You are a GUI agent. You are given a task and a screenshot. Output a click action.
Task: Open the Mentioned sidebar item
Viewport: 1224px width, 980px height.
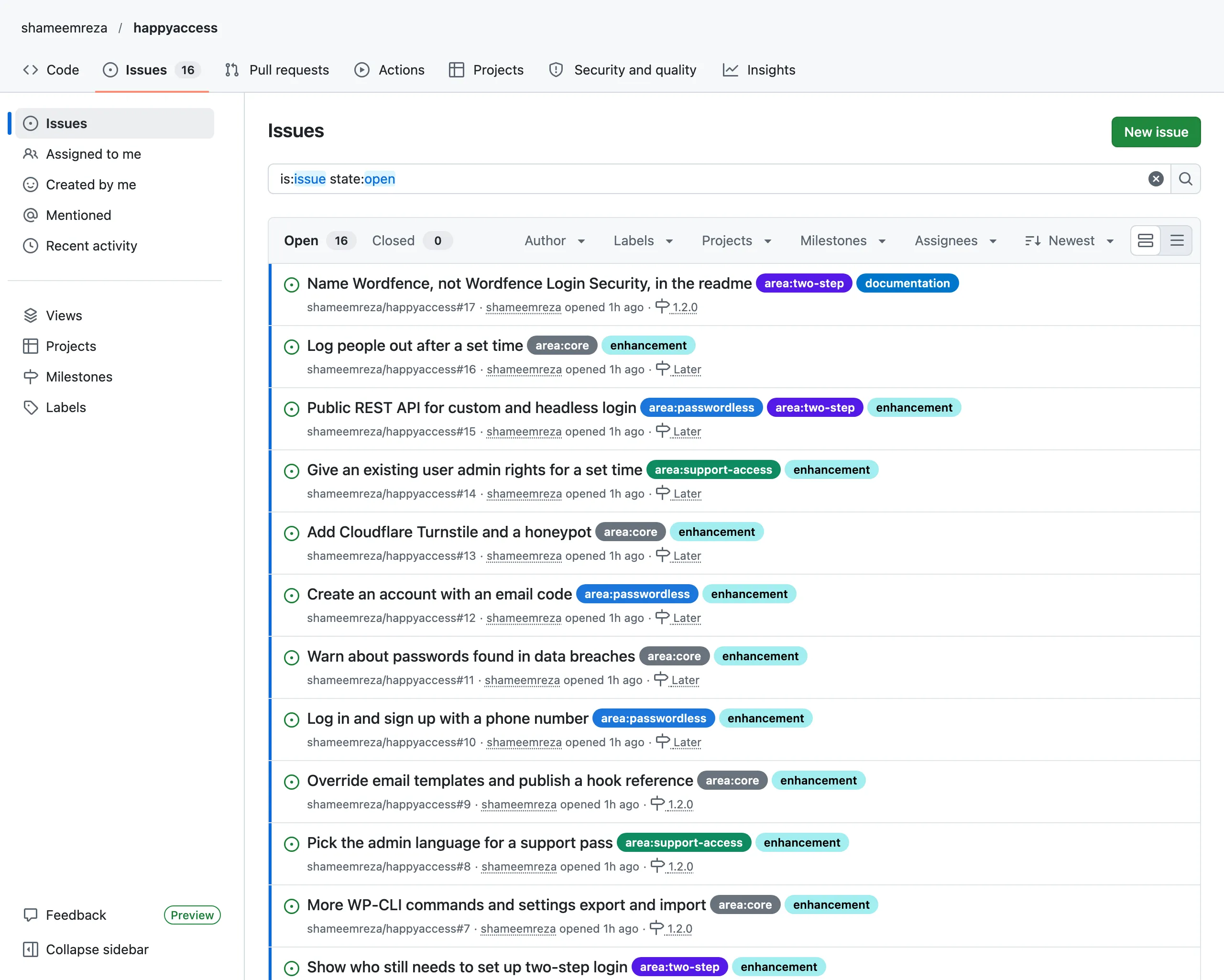[115, 215]
